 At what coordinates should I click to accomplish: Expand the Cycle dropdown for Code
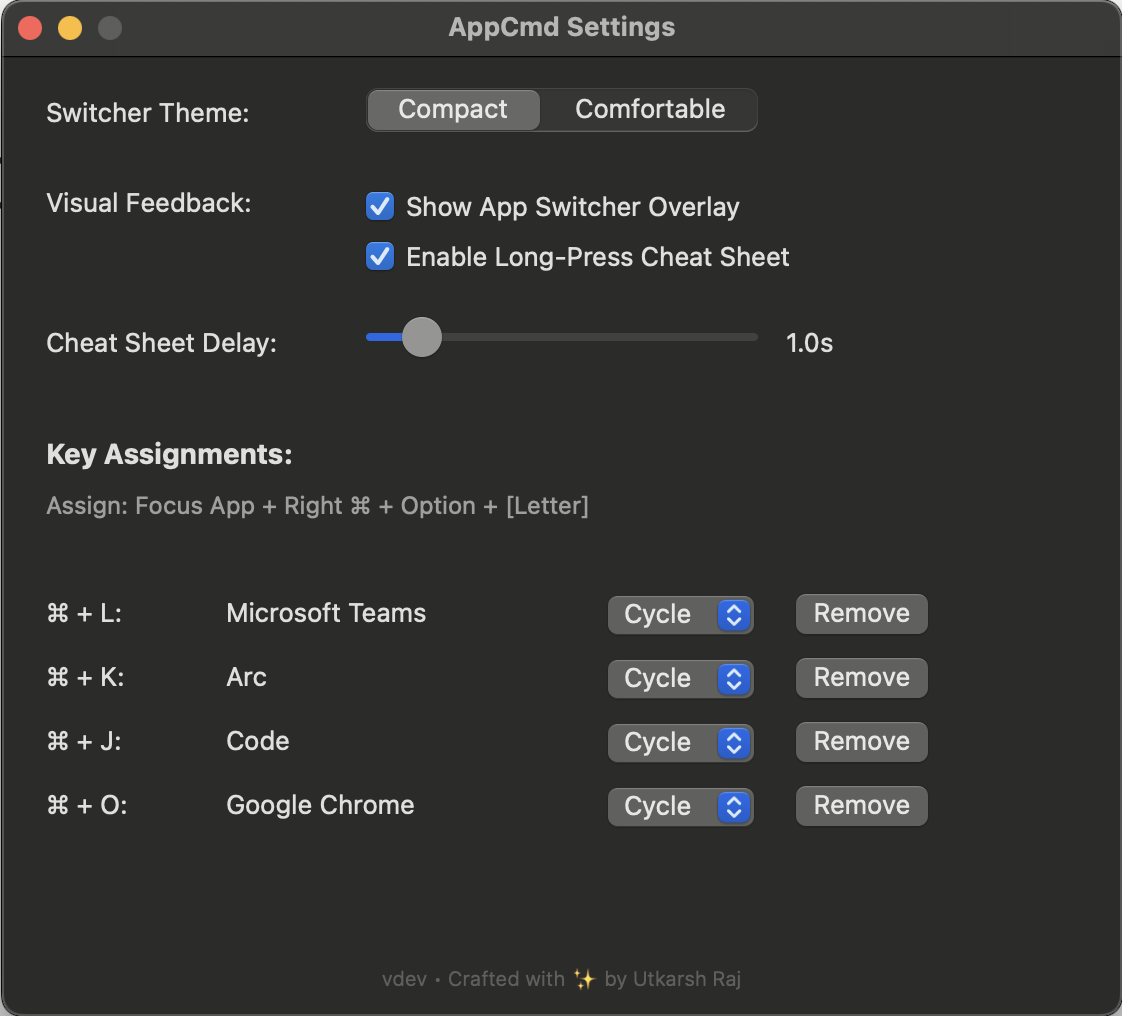coord(680,743)
